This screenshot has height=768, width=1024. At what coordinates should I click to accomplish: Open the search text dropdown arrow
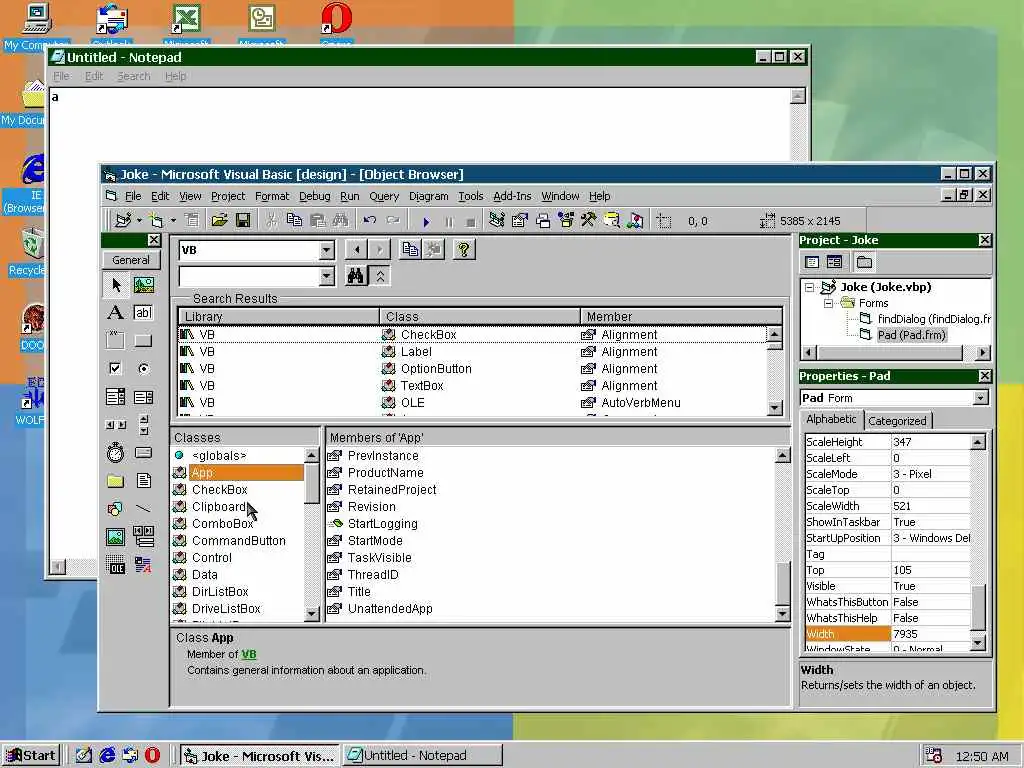click(327, 277)
